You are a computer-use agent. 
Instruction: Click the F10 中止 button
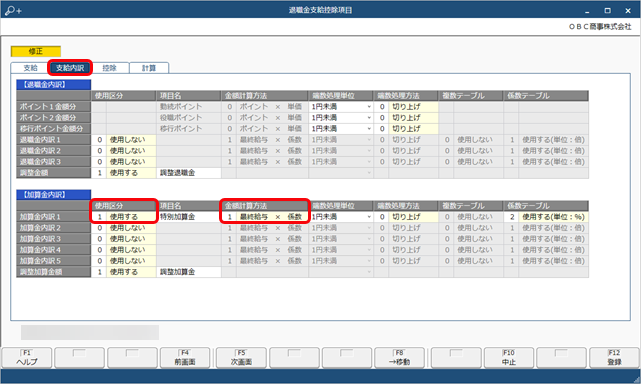click(x=509, y=358)
